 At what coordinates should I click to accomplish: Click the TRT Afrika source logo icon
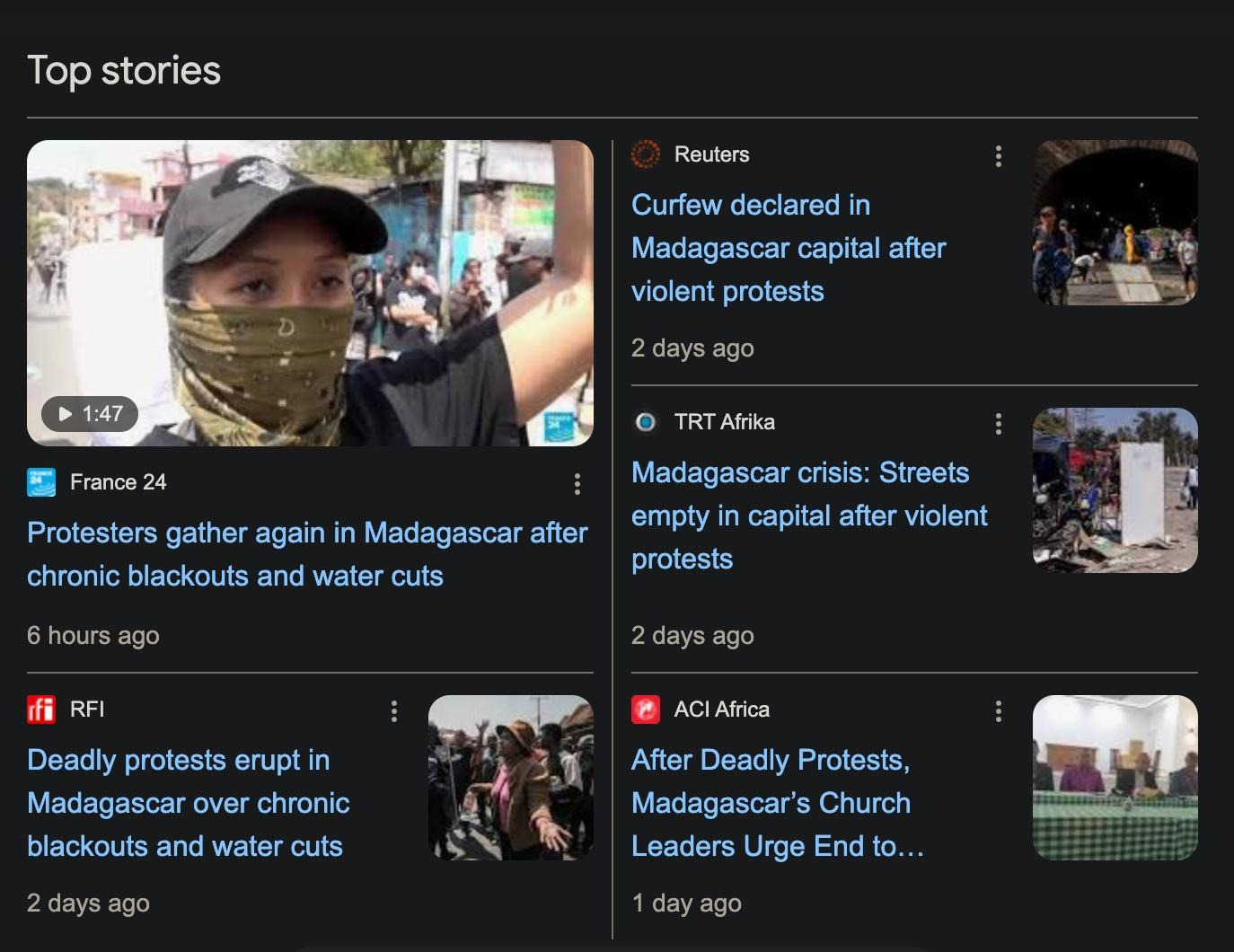click(646, 422)
